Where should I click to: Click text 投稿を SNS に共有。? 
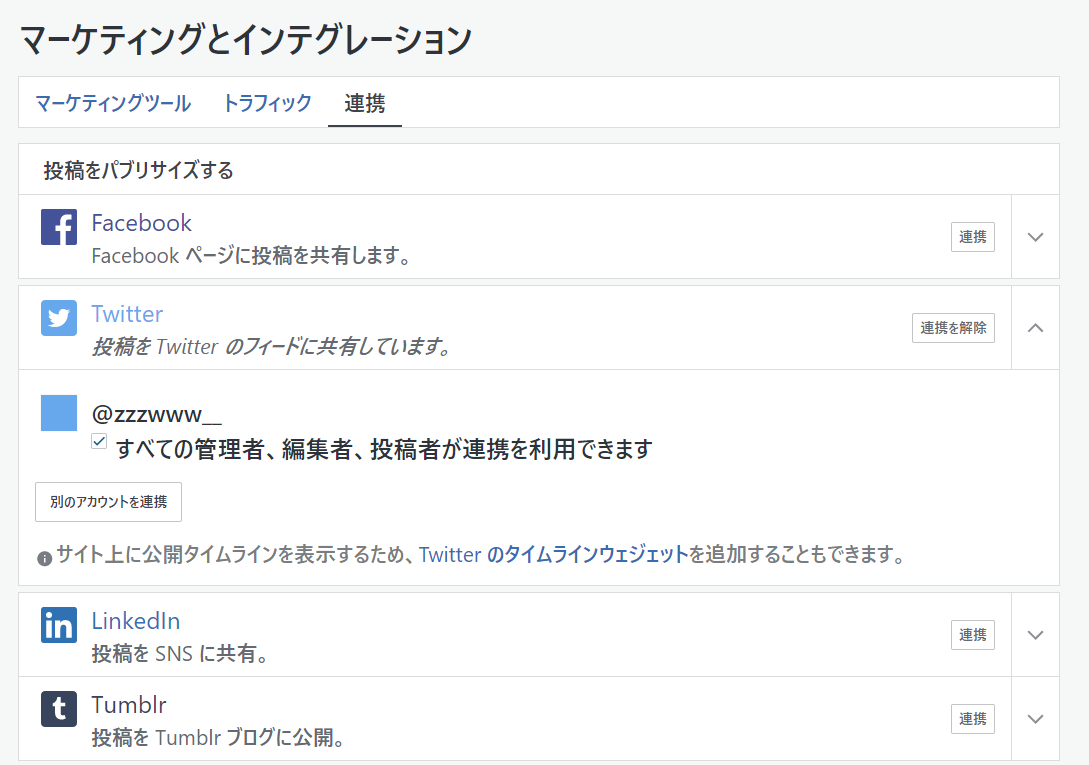[180, 653]
